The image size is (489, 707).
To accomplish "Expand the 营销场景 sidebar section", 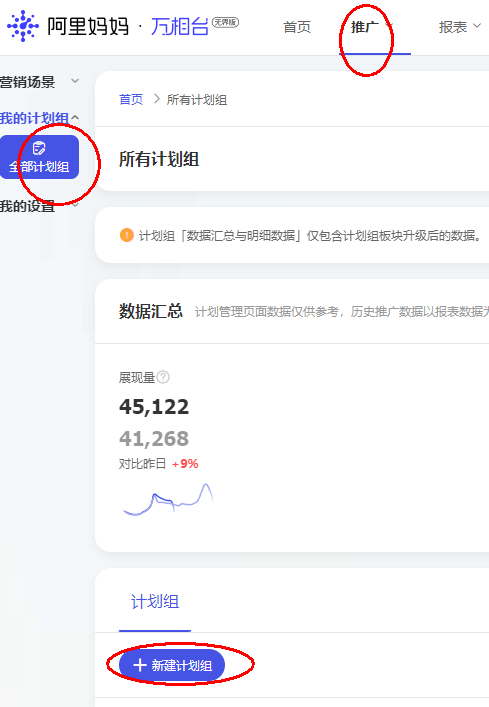I will click(40, 82).
